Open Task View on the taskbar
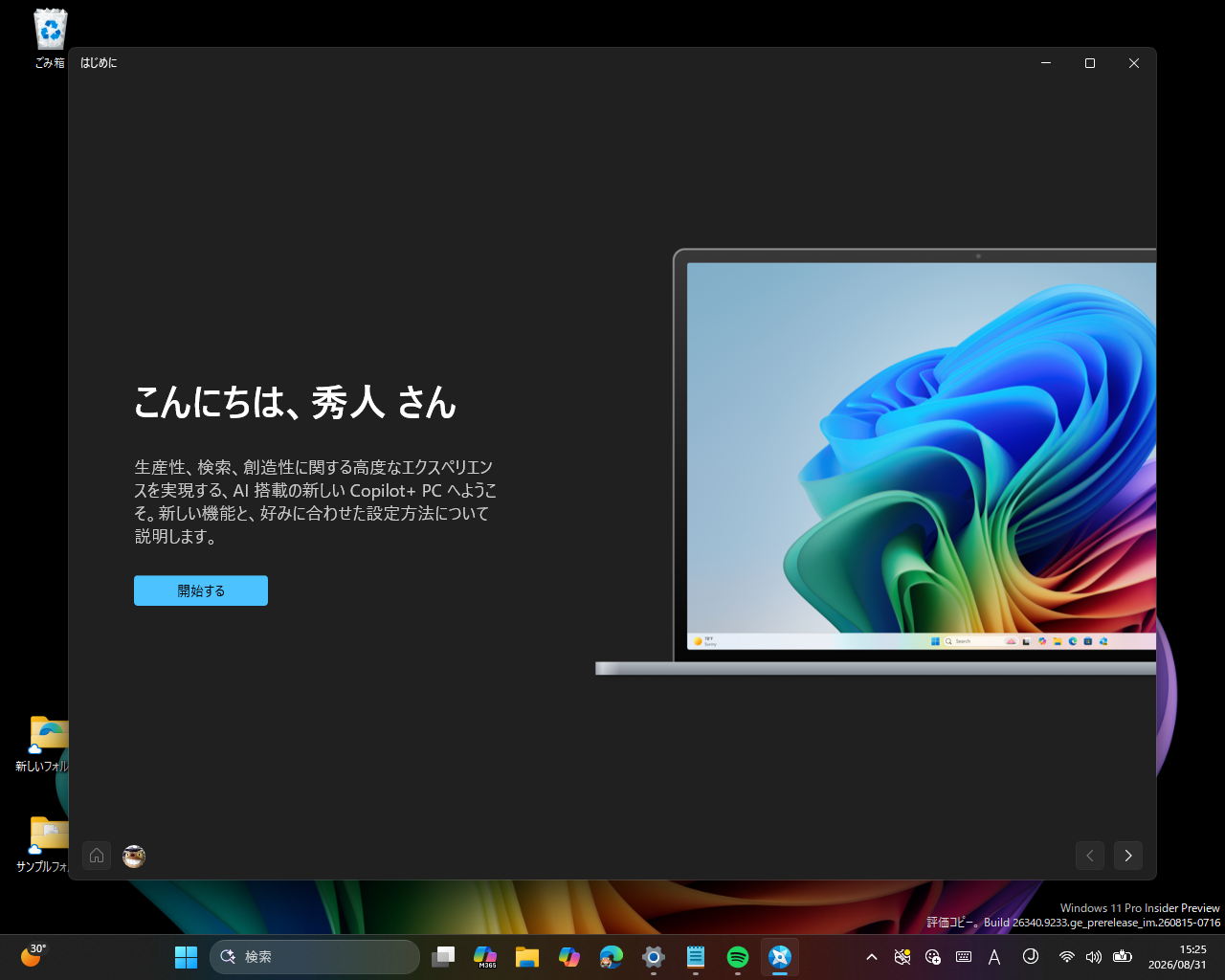 (x=443, y=957)
